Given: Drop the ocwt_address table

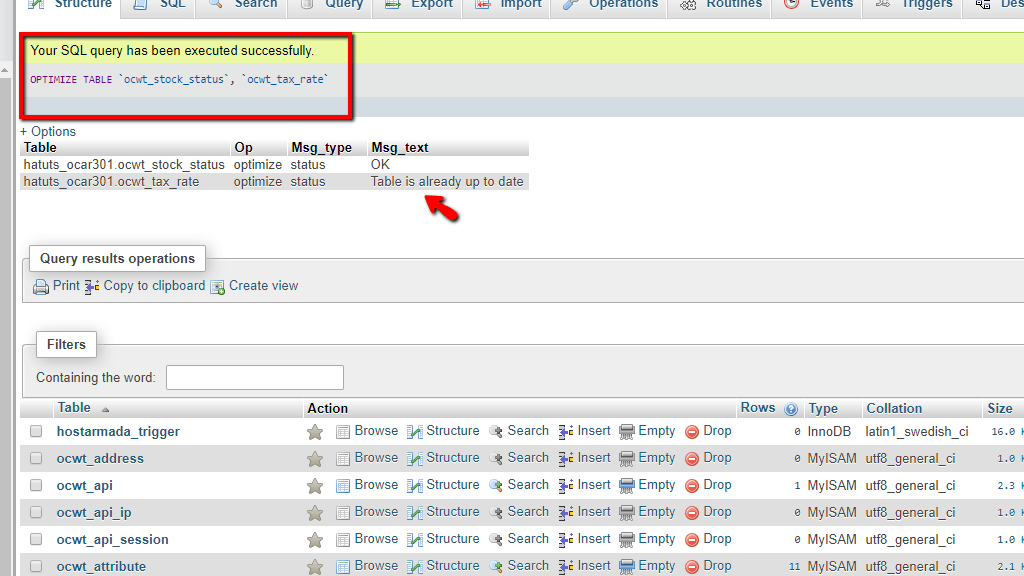Looking at the screenshot, I should [717, 457].
